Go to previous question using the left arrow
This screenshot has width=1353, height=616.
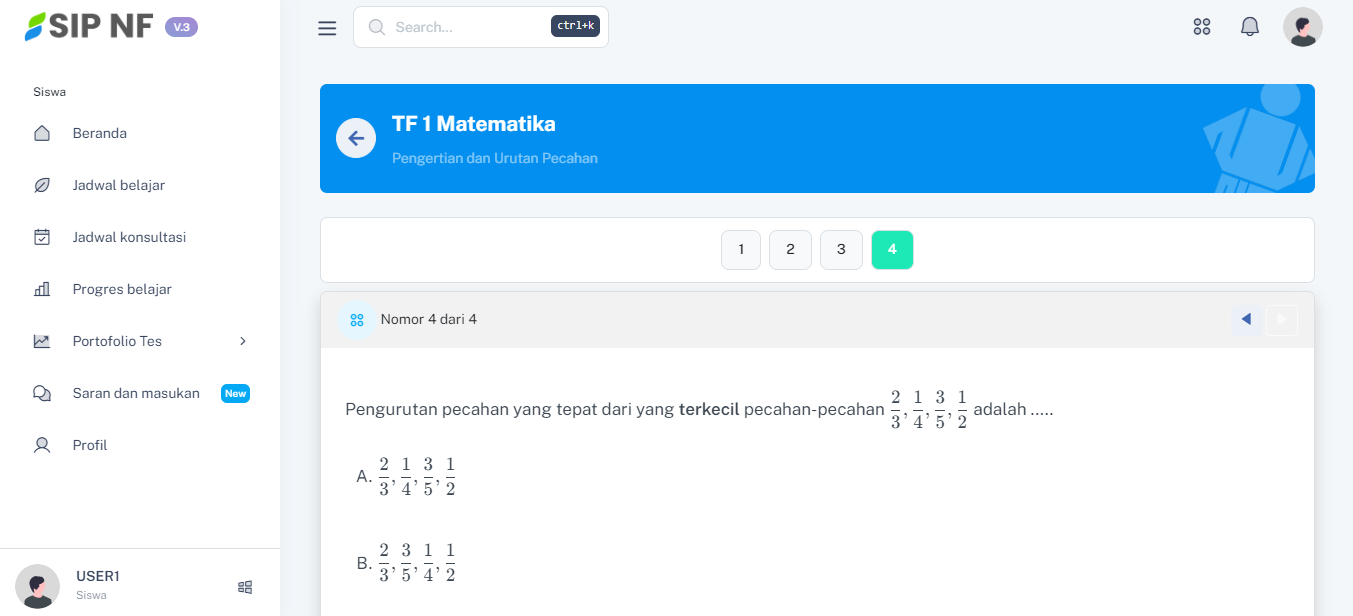point(1246,319)
